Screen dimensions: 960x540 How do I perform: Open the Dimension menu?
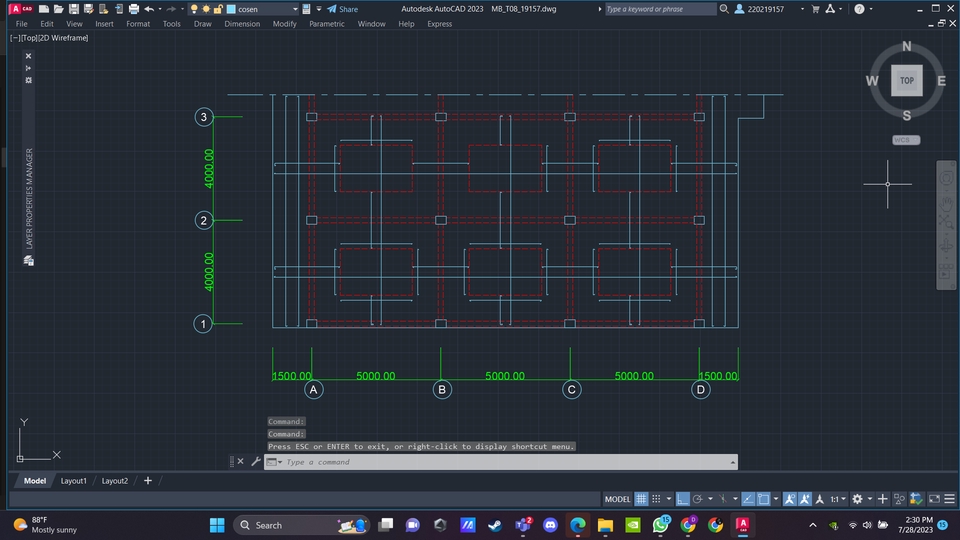pos(242,24)
